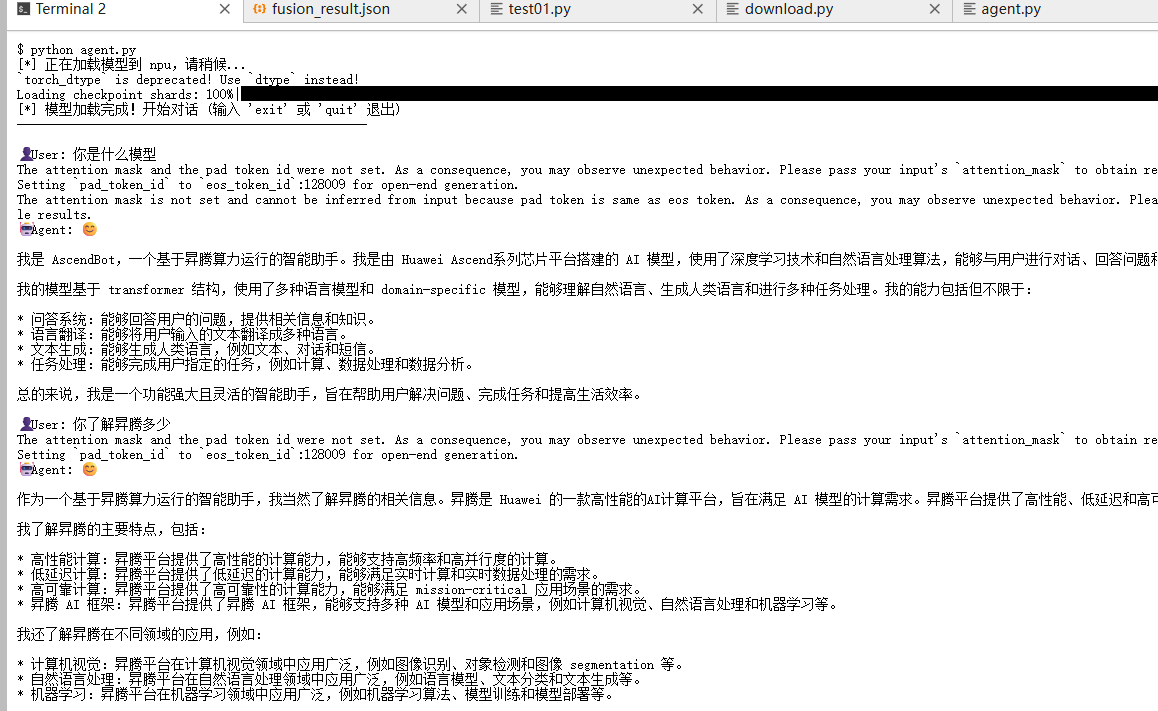Image resolution: width=1158 pixels, height=711 pixels.
Task: Click the '我还了解昇腾在不同领域的应用' line
Action: point(140,635)
